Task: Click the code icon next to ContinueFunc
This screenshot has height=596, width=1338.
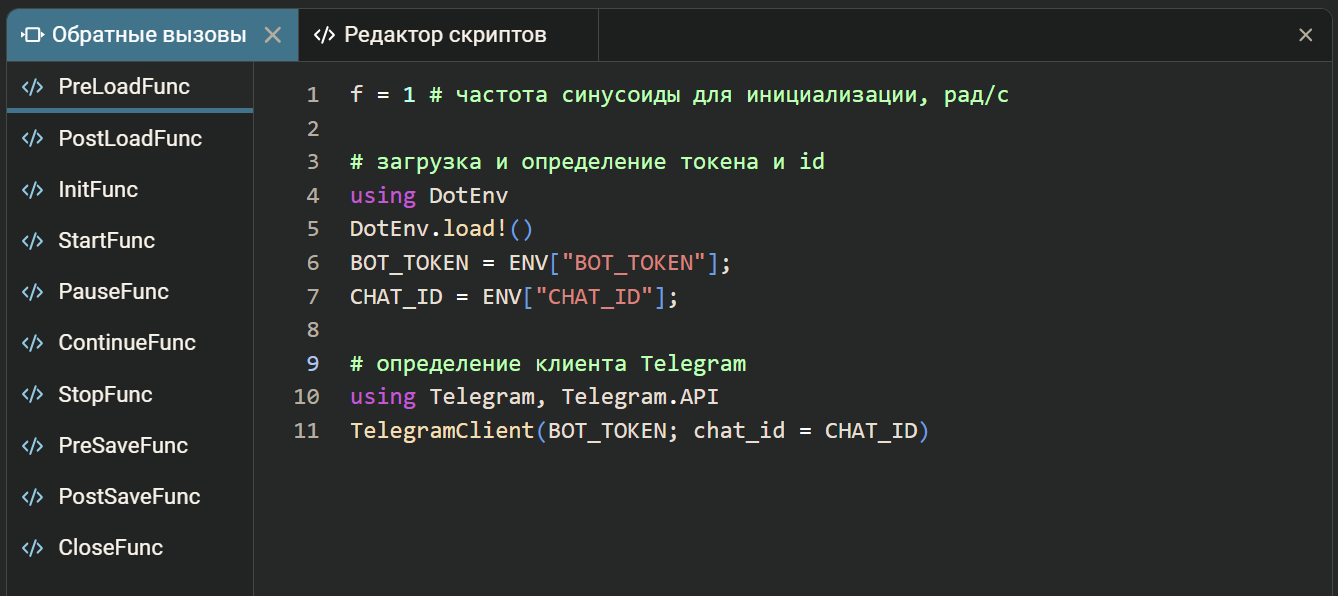Action: click(x=32, y=343)
